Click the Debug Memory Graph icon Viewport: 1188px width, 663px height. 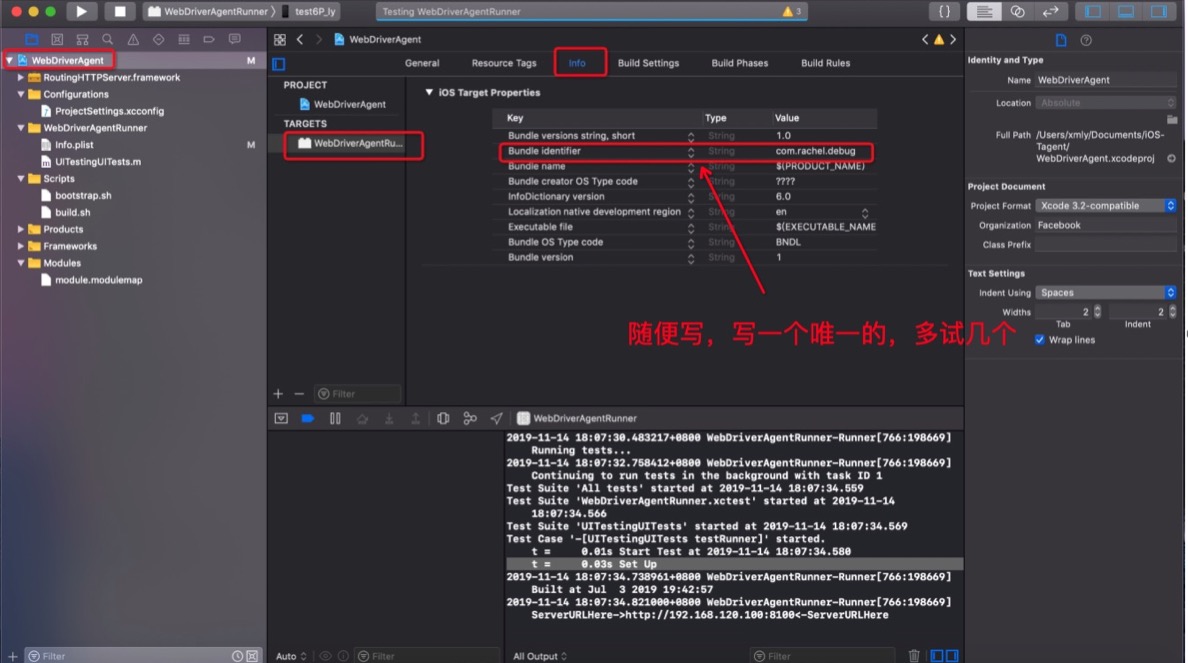(x=469, y=419)
